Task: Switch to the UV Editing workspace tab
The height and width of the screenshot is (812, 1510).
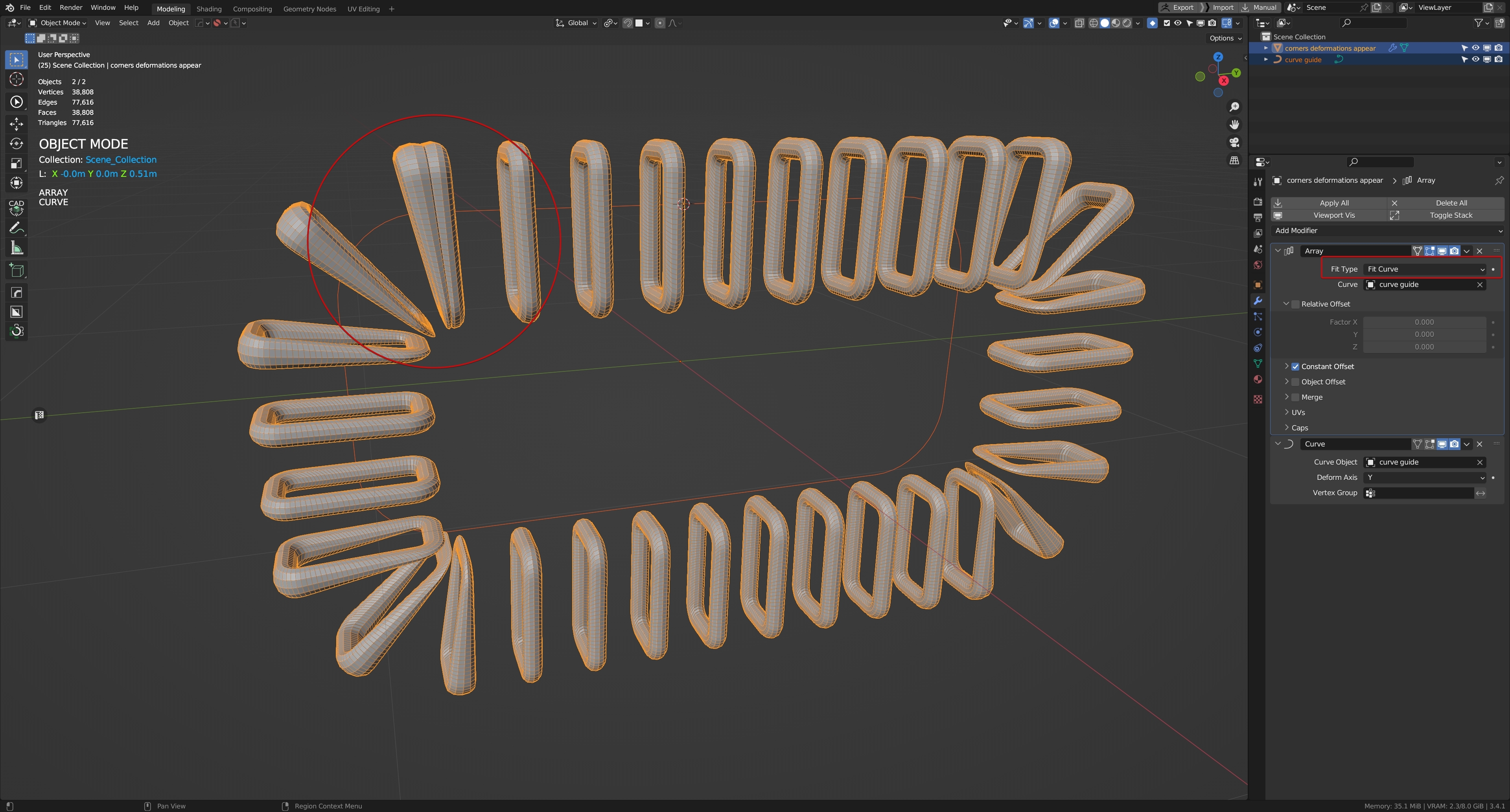Action: pyautogui.click(x=363, y=9)
